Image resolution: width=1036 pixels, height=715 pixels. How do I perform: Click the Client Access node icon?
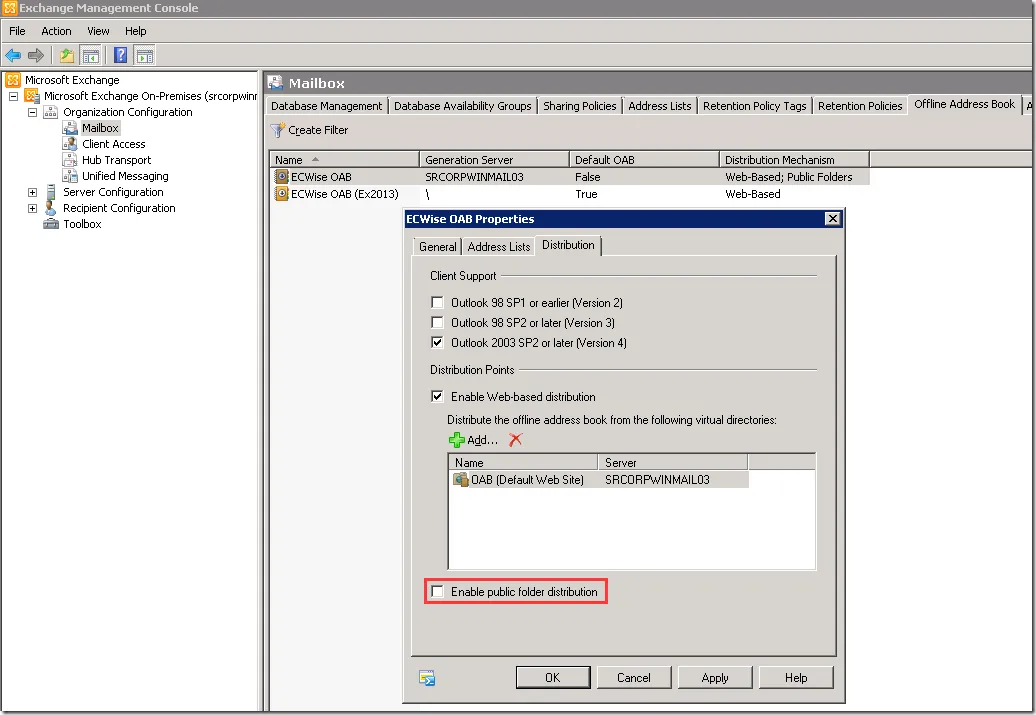[69, 144]
